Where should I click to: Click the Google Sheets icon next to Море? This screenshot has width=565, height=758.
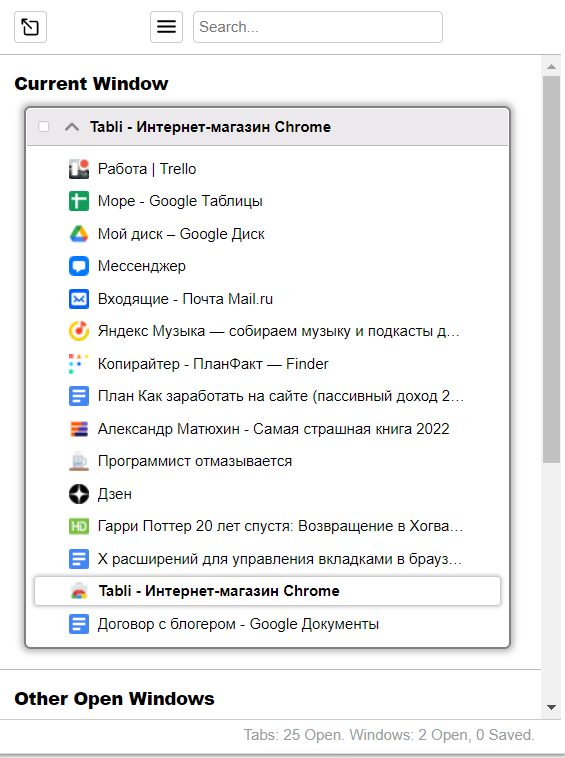coord(79,201)
